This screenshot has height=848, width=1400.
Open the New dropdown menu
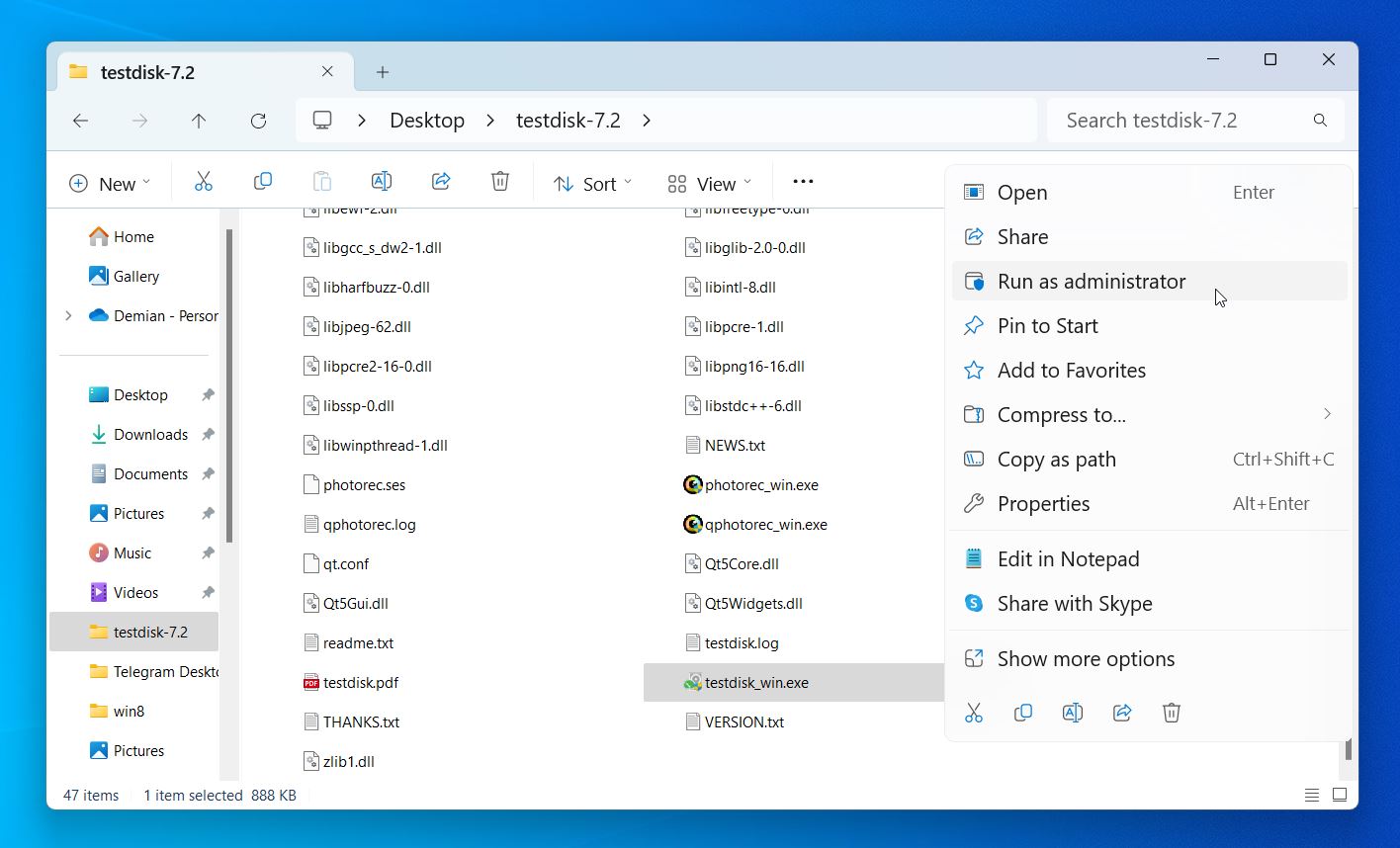coord(110,184)
